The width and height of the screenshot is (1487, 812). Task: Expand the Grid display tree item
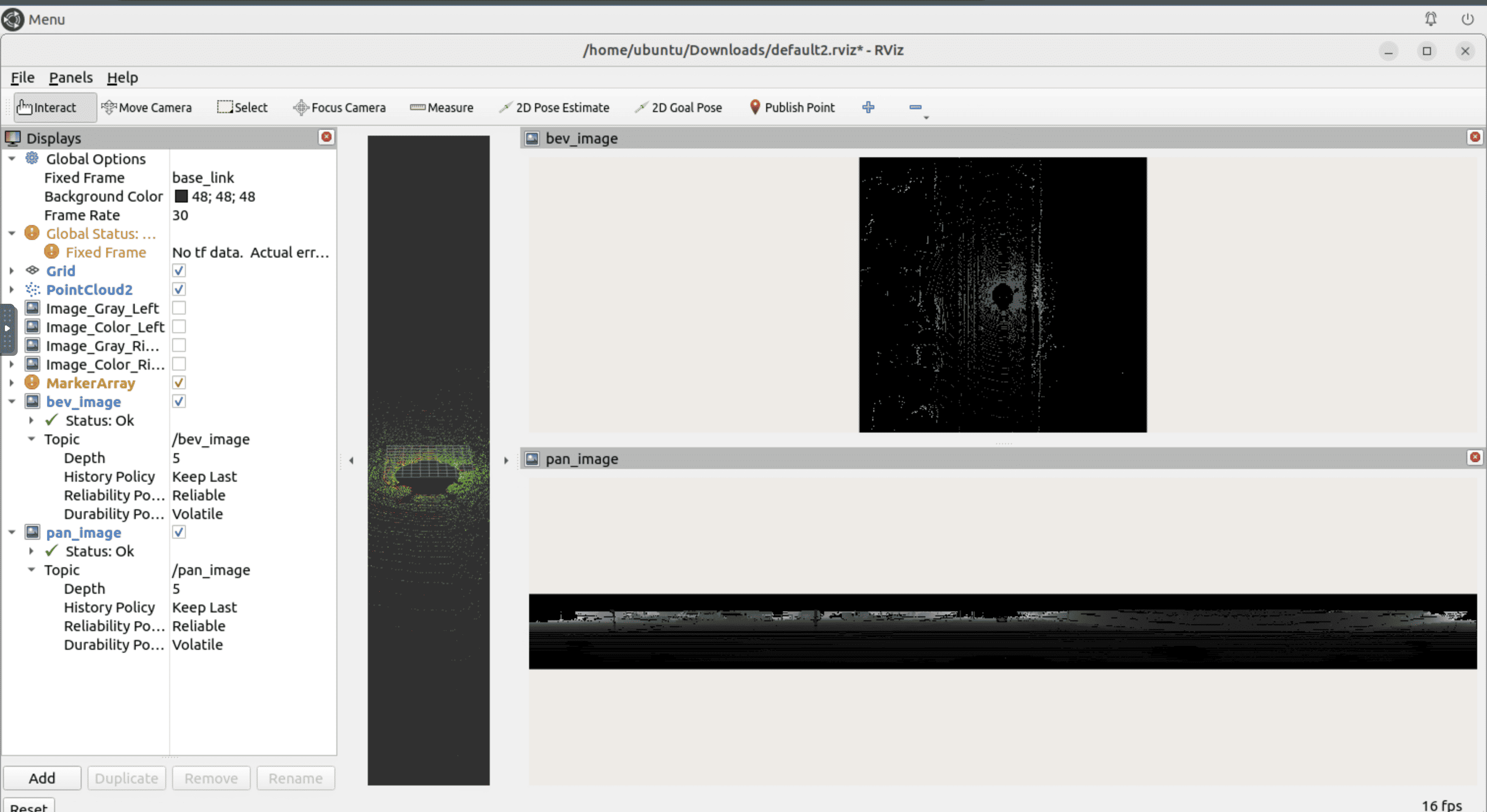[11, 271]
